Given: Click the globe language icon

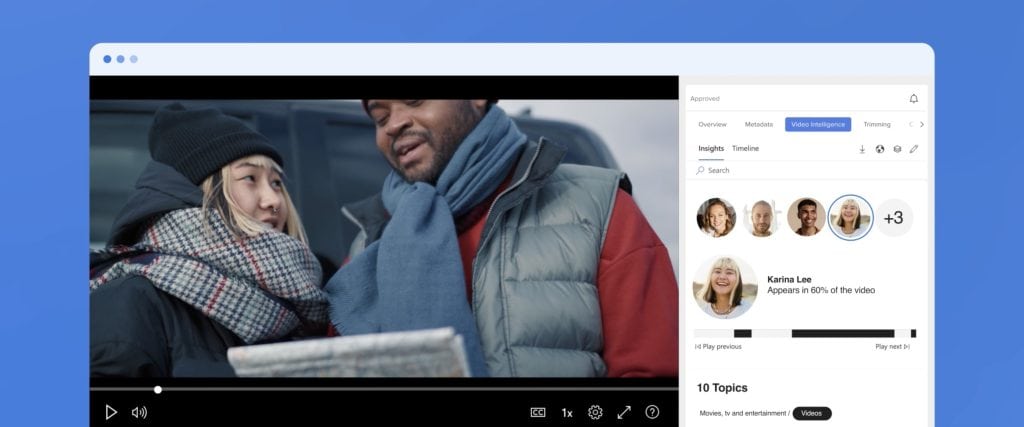Looking at the screenshot, I should [x=880, y=149].
